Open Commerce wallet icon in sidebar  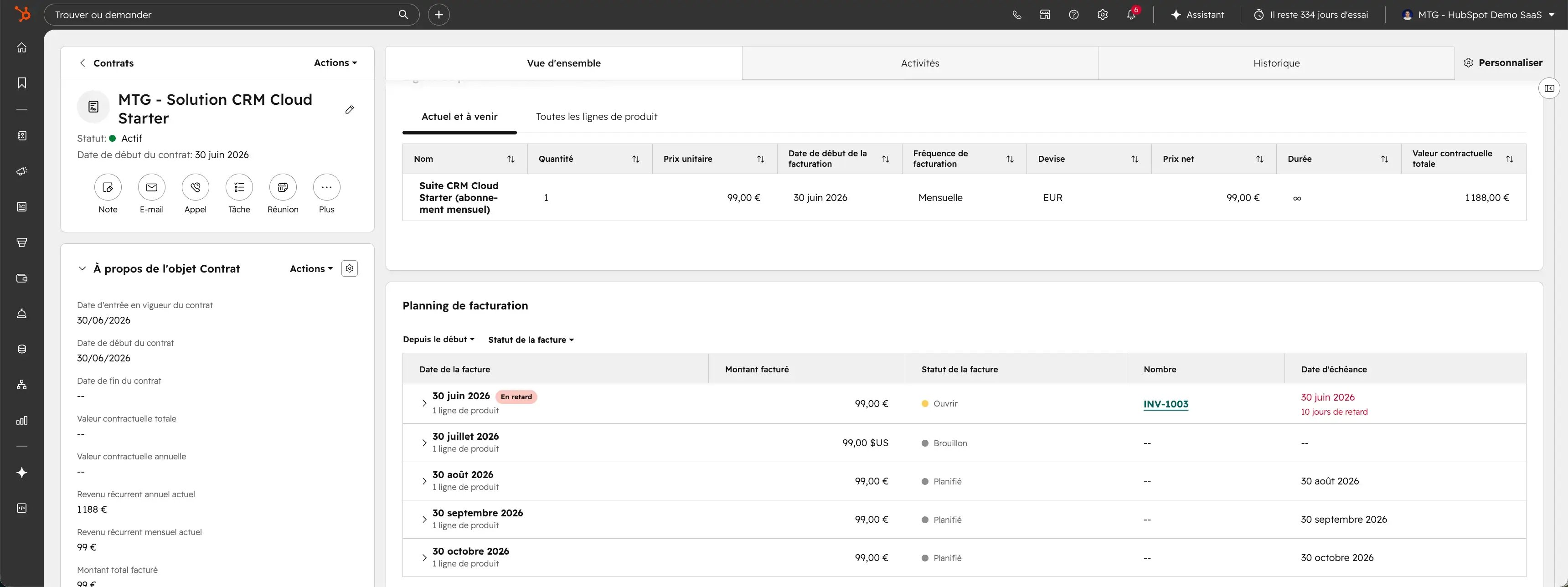tap(22, 278)
